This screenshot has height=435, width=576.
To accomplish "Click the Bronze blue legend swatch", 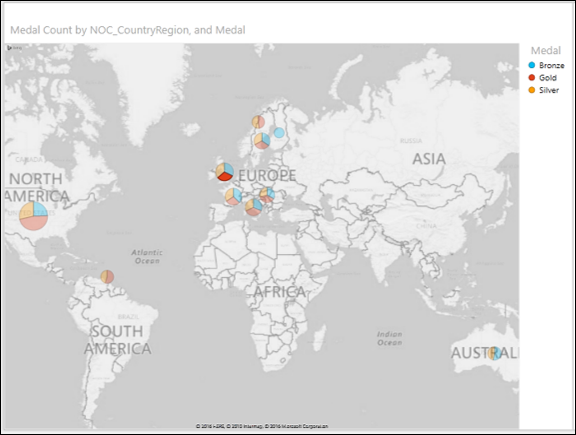I will click(x=532, y=65).
